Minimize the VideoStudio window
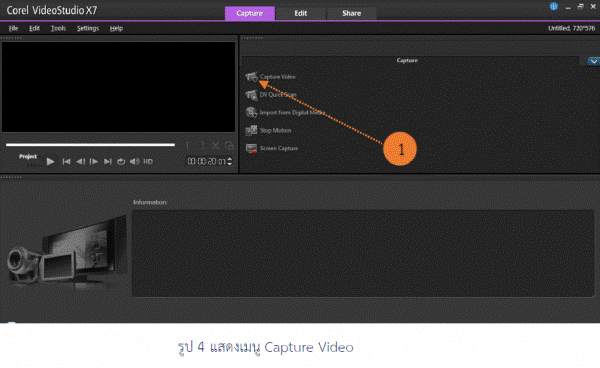The height and width of the screenshot is (368, 600). point(568,7)
